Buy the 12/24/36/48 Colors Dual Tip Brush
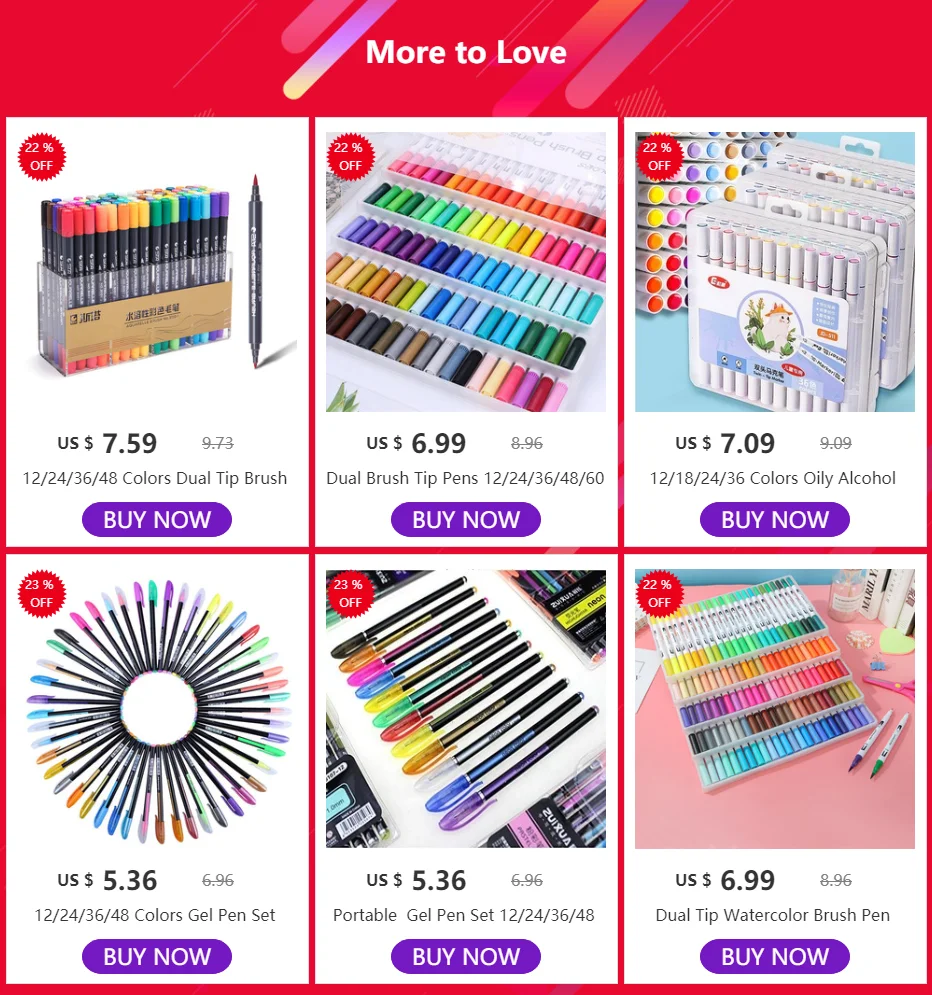932x995 pixels. point(157,520)
